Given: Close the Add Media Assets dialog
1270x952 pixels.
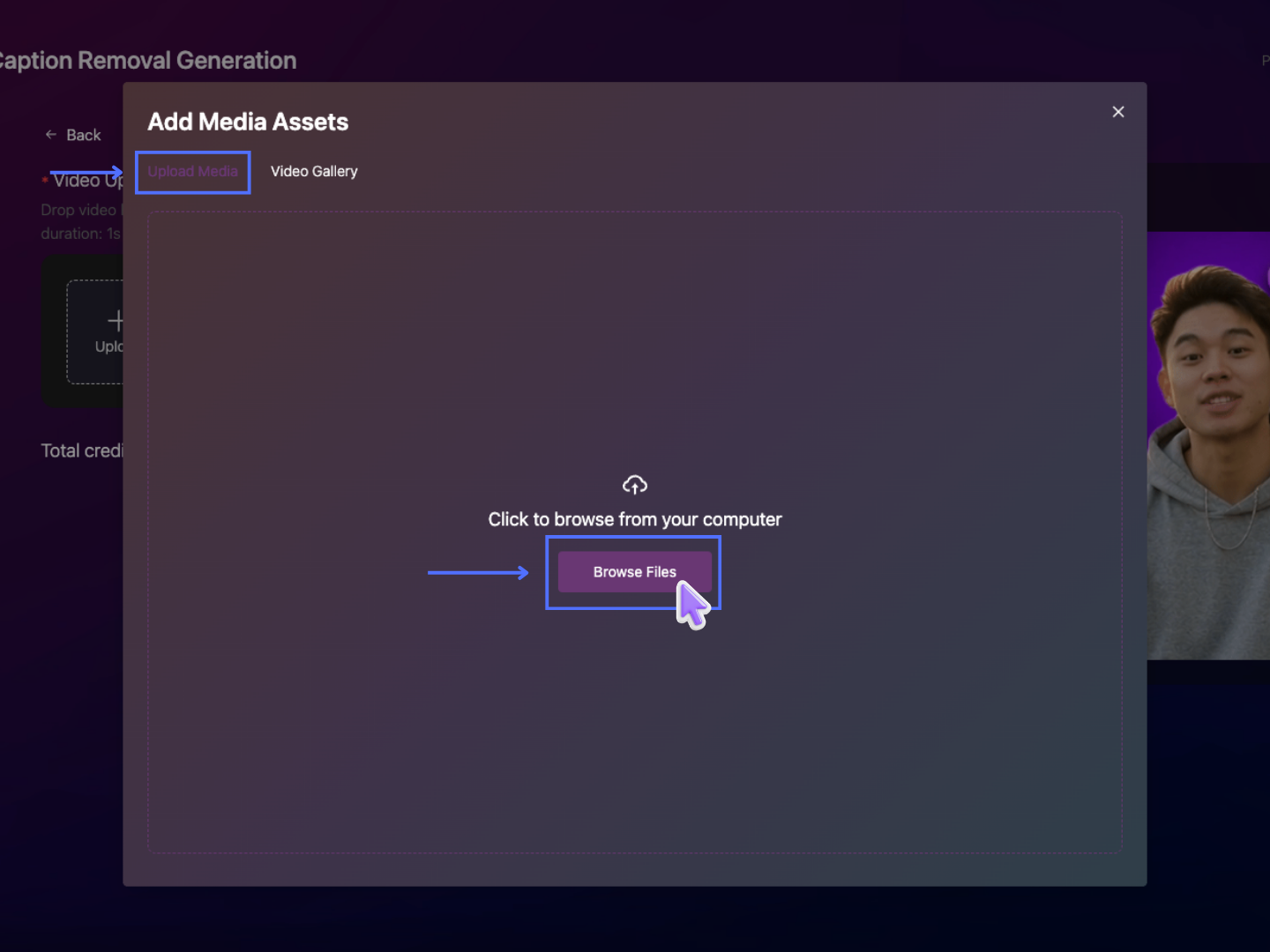Looking at the screenshot, I should (1117, 112).
